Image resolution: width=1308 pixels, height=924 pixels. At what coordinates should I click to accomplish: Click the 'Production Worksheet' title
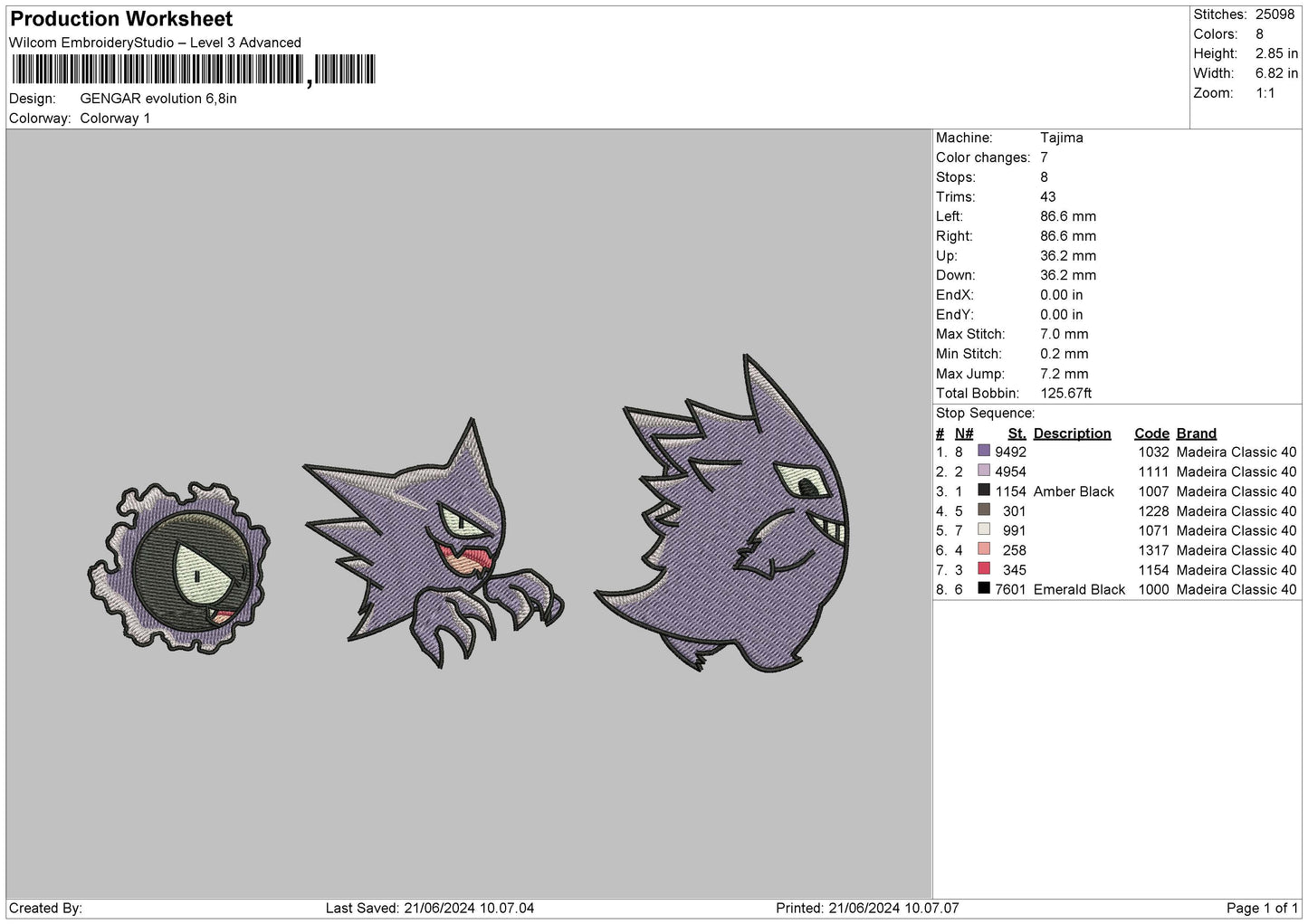click(x=121, y=19)
